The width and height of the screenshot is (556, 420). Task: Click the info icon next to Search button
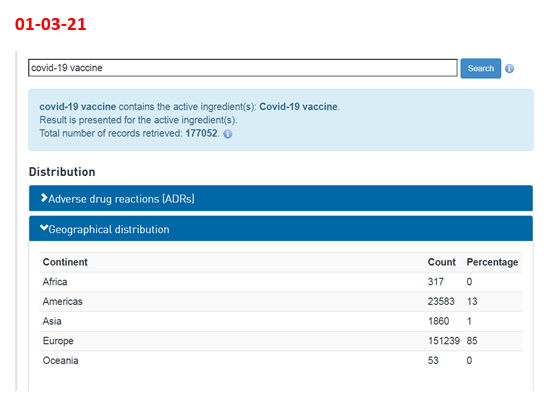(x=510, y=68)
